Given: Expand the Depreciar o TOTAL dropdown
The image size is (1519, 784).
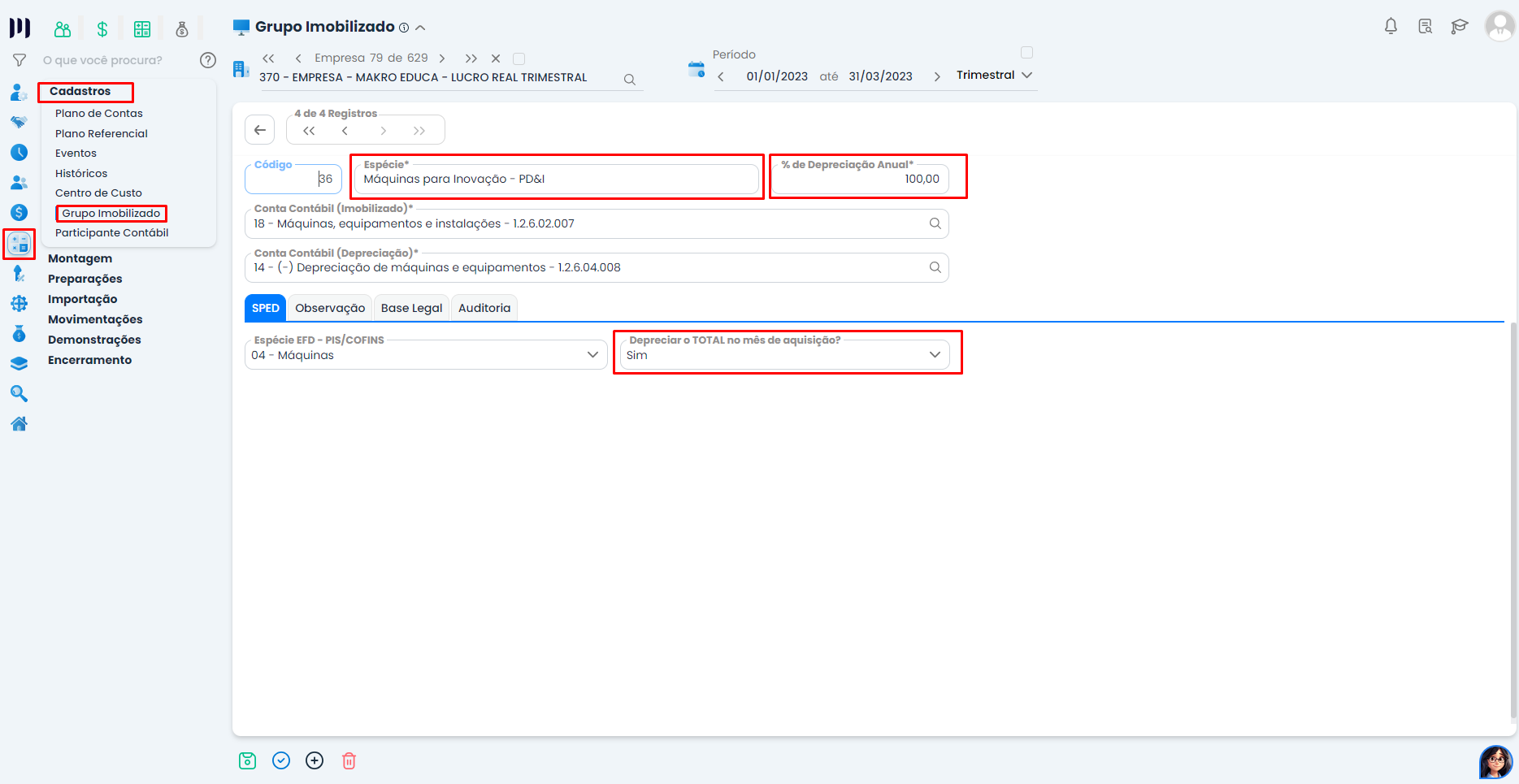Looking at the screenshot, I should click(x=935, y=355).
